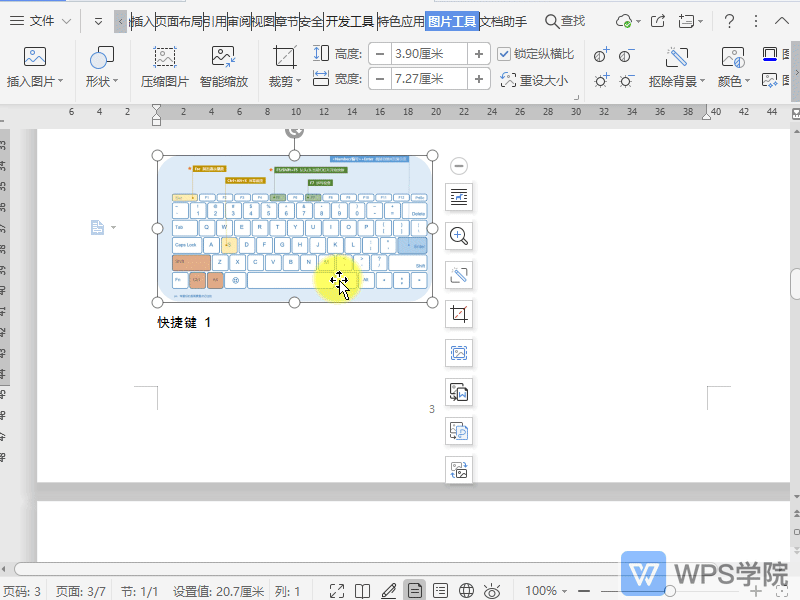Open the File (文件) menu

(40, 21)
